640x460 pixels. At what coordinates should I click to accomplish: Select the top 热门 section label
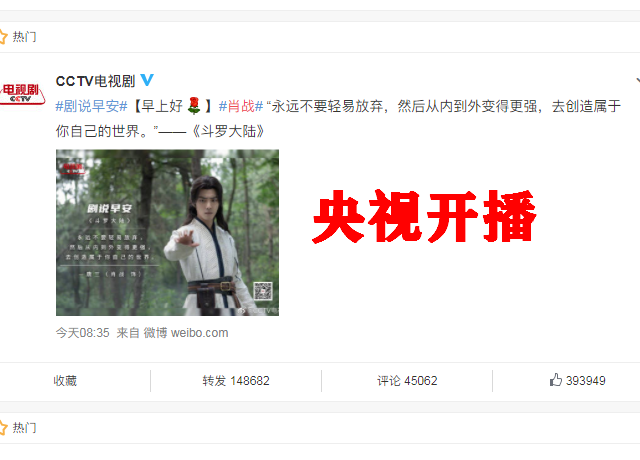pos(24,37)
